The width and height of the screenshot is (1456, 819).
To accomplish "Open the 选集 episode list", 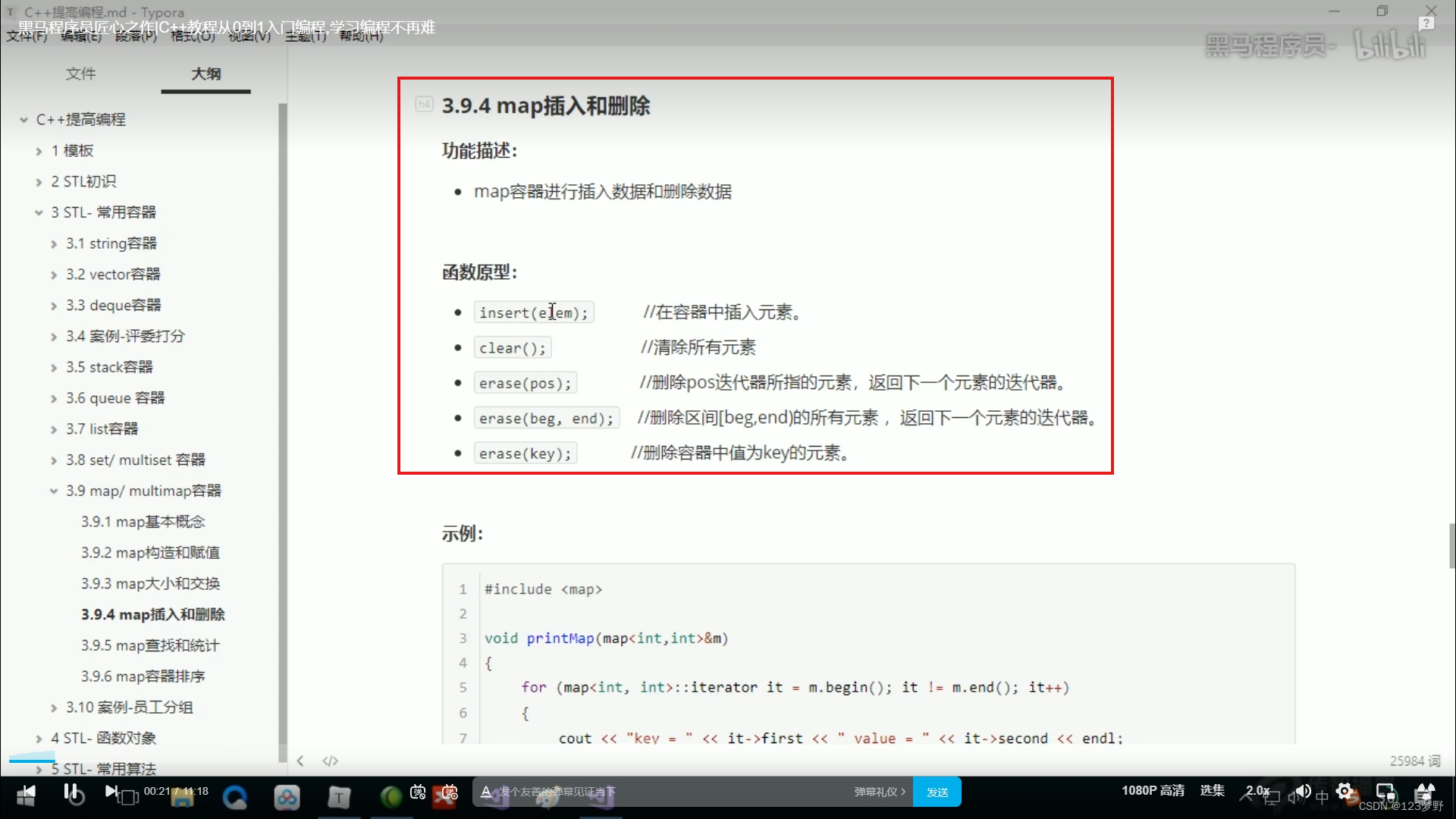I will click(1212, 791).
